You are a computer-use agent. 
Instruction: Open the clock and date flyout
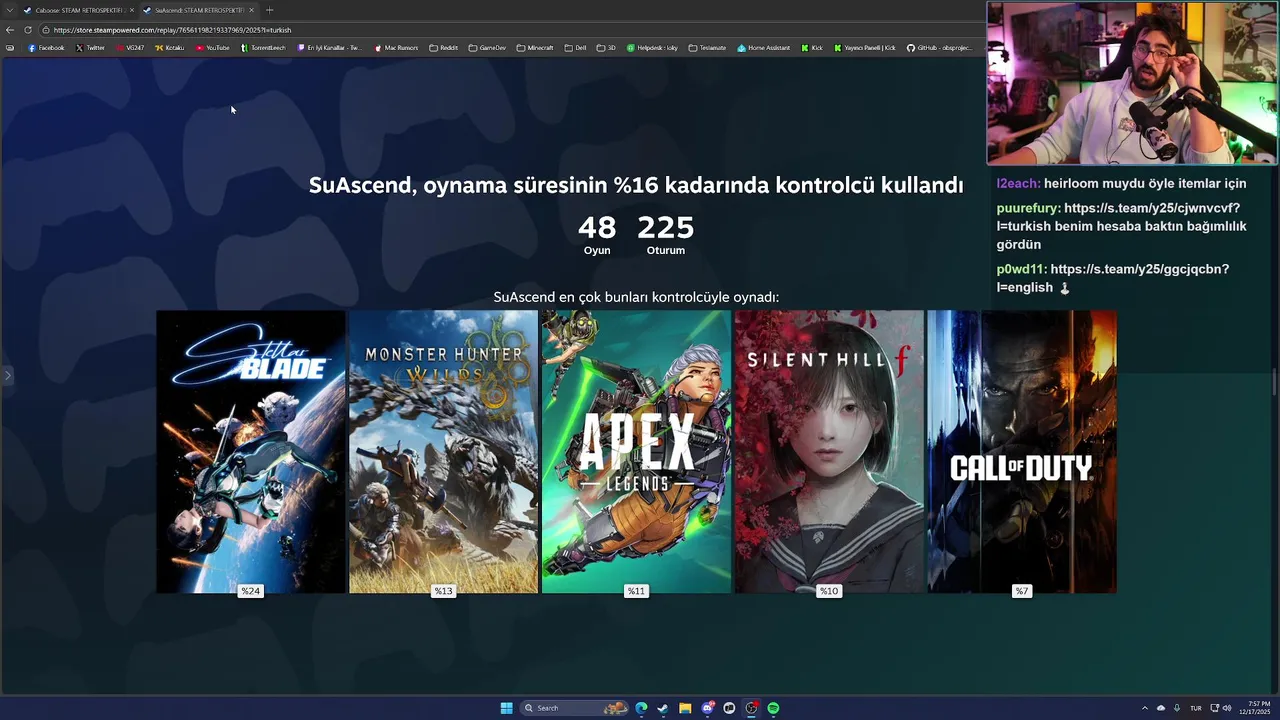pos(1257,708)
